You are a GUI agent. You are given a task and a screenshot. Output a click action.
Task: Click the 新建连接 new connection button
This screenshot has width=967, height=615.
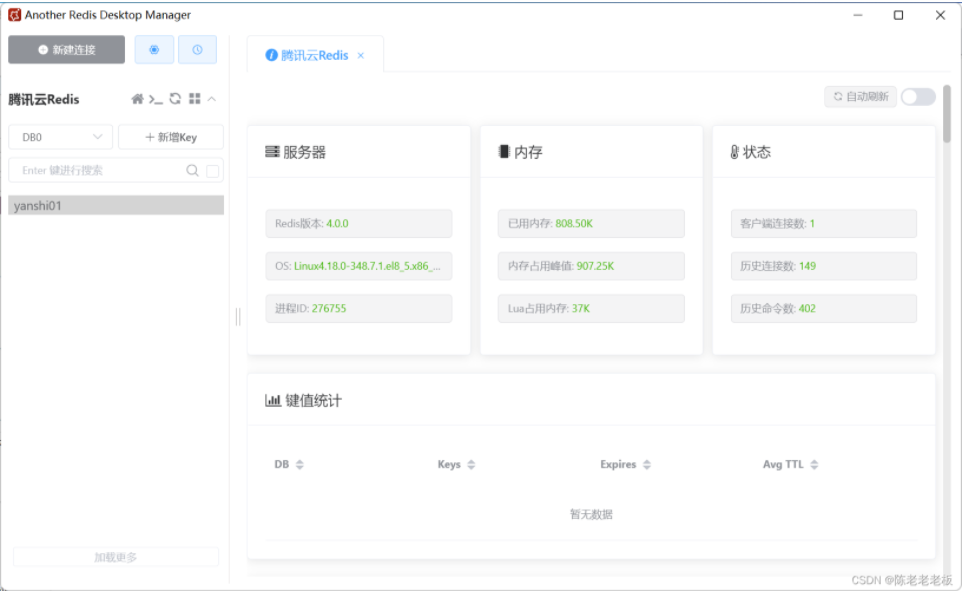click(x=67, y=50)
